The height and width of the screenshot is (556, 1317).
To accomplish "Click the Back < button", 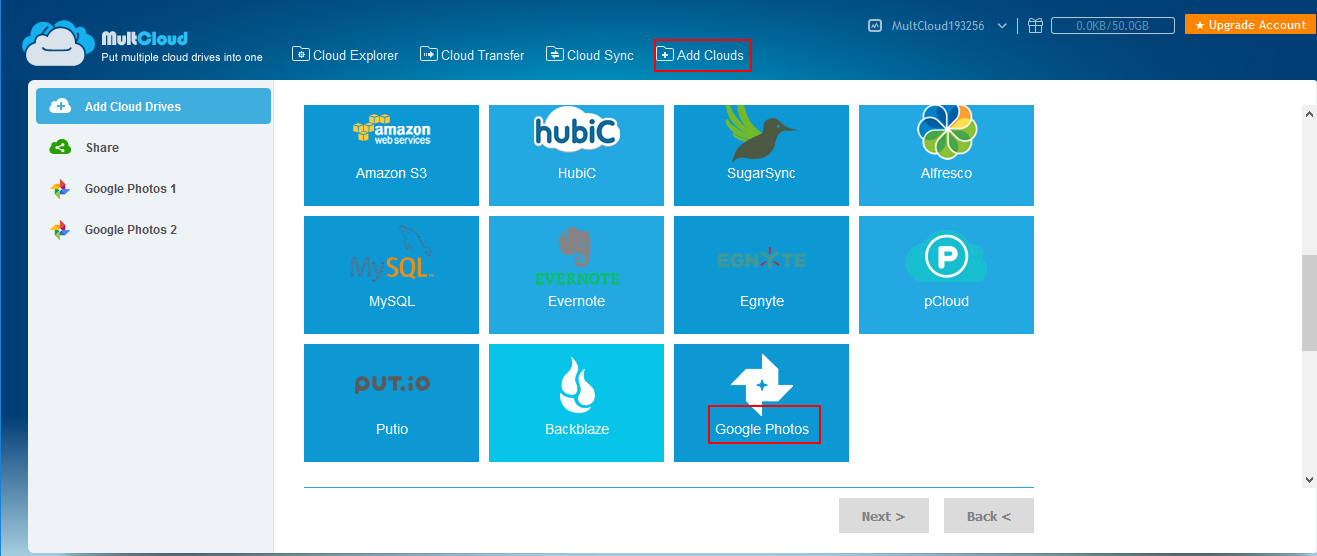I will [988, 516].
